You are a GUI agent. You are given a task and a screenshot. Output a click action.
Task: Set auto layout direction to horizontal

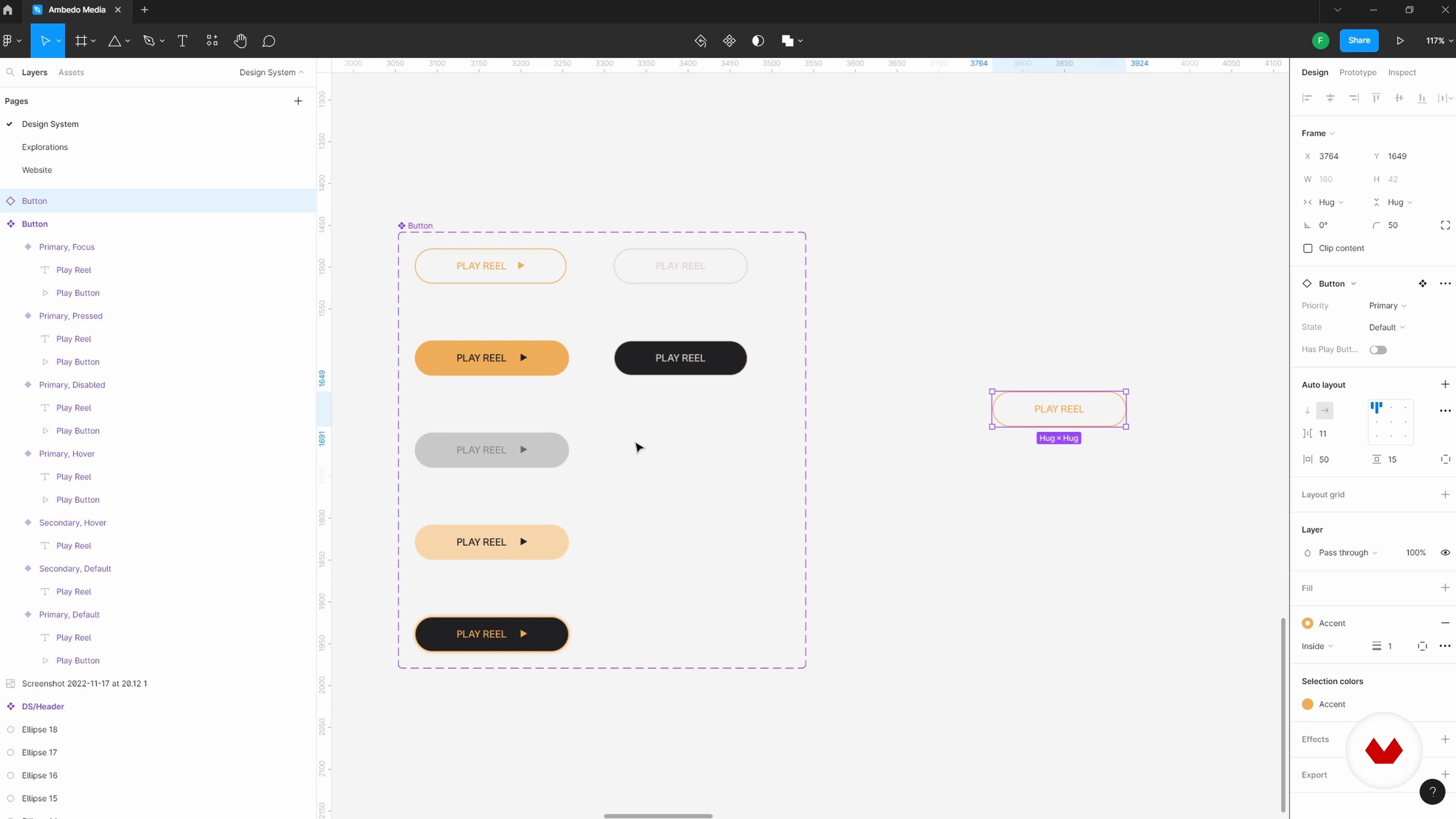[1325, 410]
